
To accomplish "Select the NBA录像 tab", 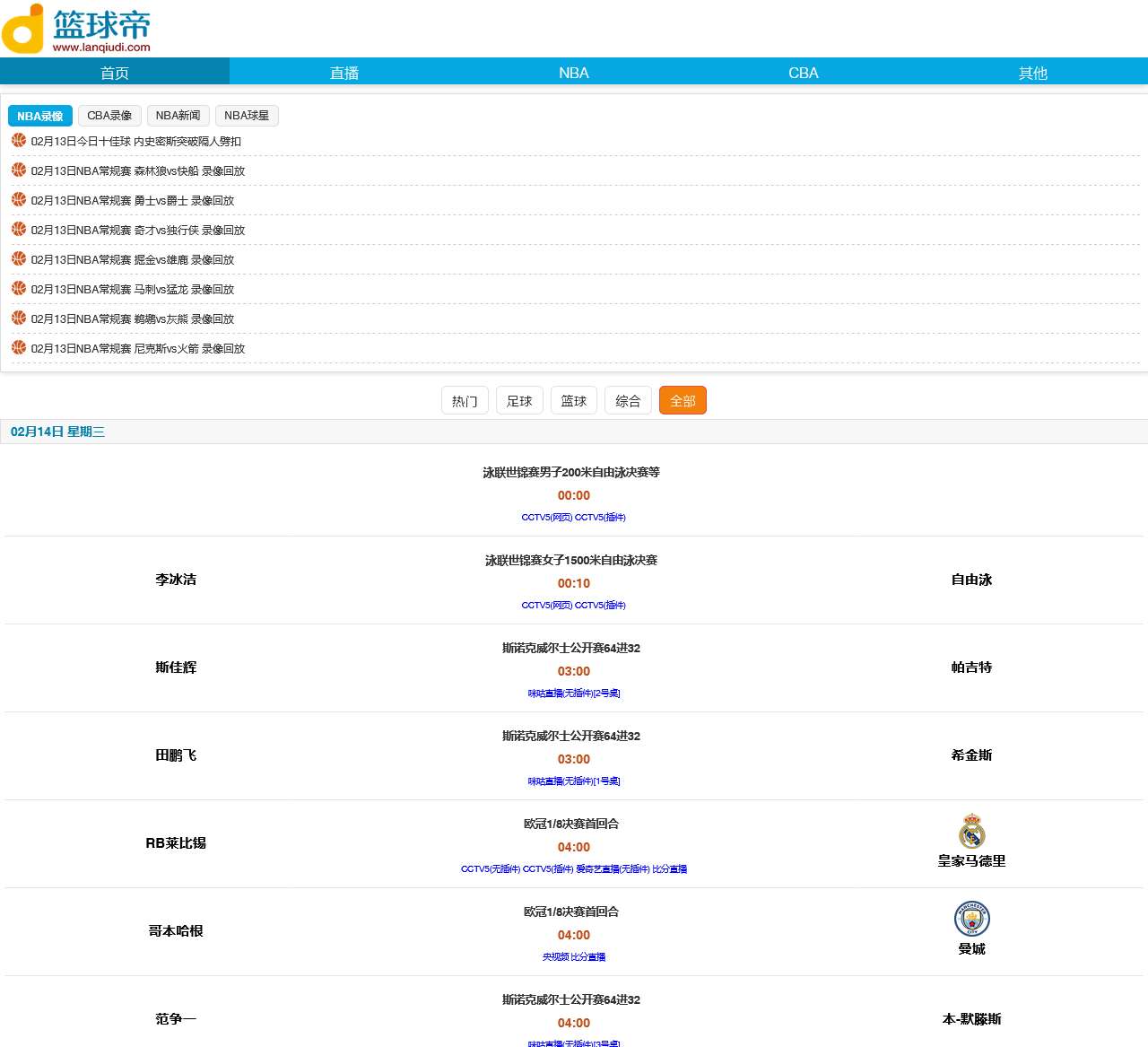I will [x=40, y=116].
